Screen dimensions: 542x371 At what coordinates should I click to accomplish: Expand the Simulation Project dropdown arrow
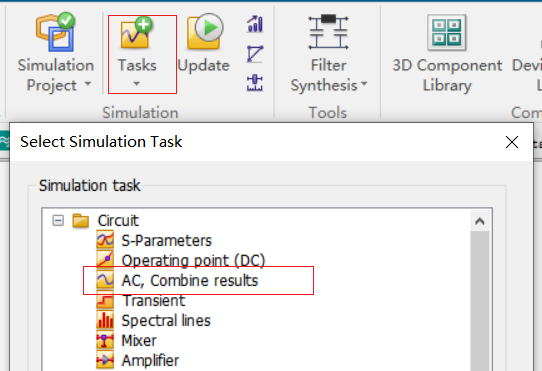click(88, 84)
